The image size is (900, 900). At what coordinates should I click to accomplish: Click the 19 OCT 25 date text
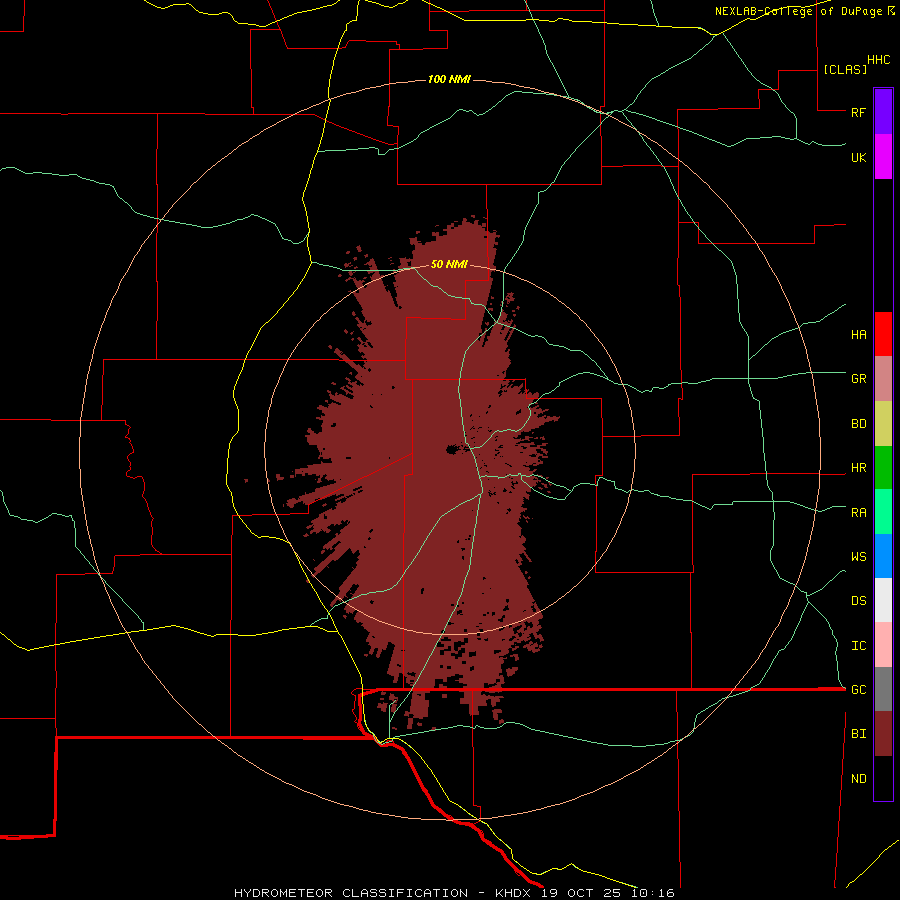[x=583, y=893]
